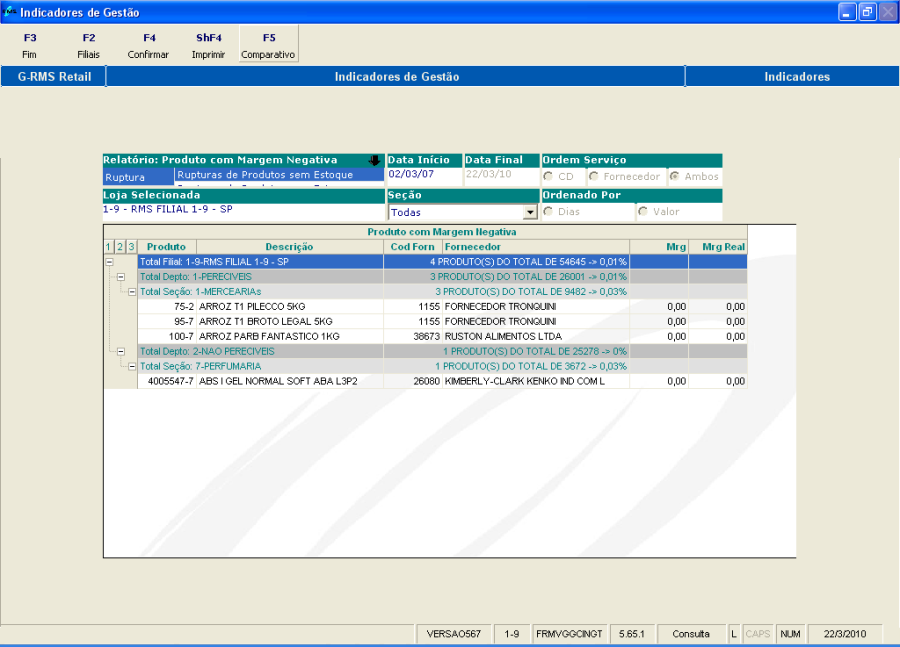
Task: Click the Produto column header
Action: point(166,247)
